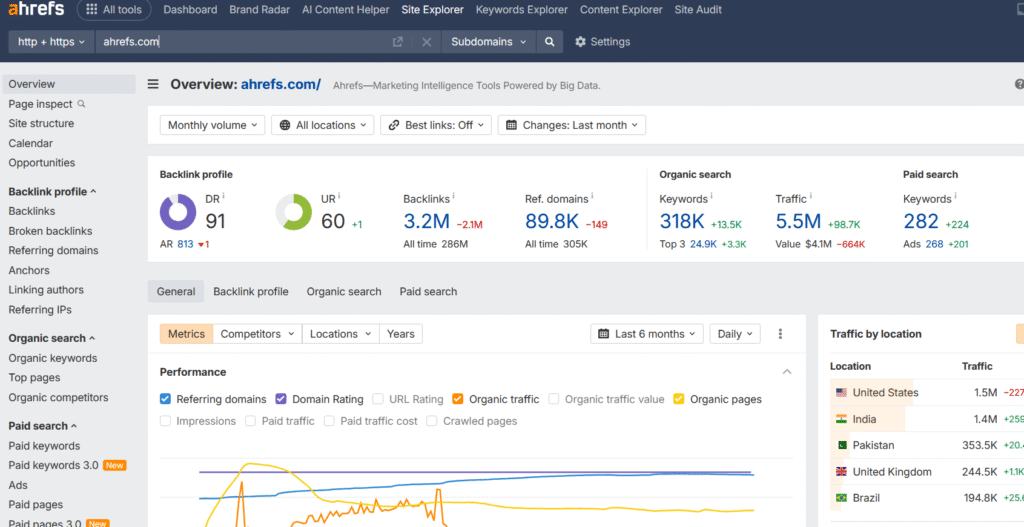Click the Pakistan flag icon
The image size is (1024, 527).
[x=842, y=445]
